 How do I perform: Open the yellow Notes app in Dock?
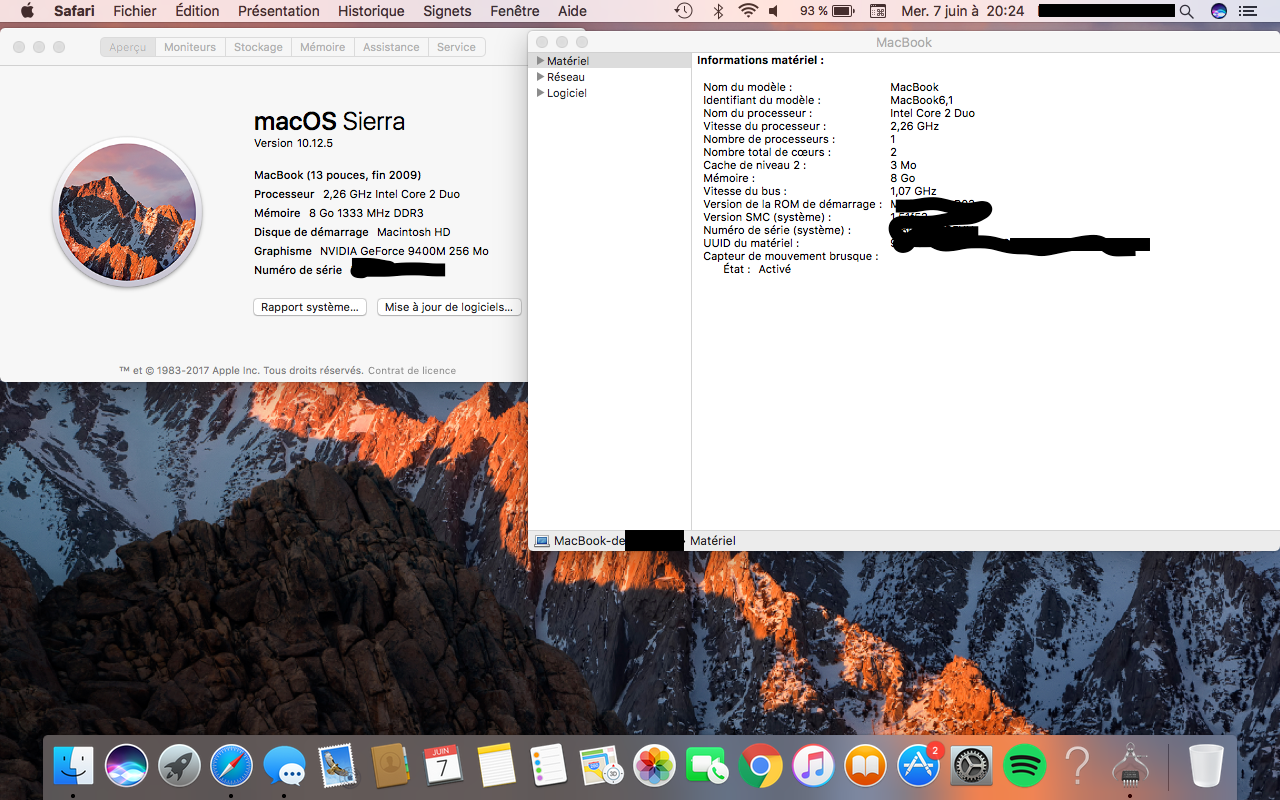click(x=496, y=767)
